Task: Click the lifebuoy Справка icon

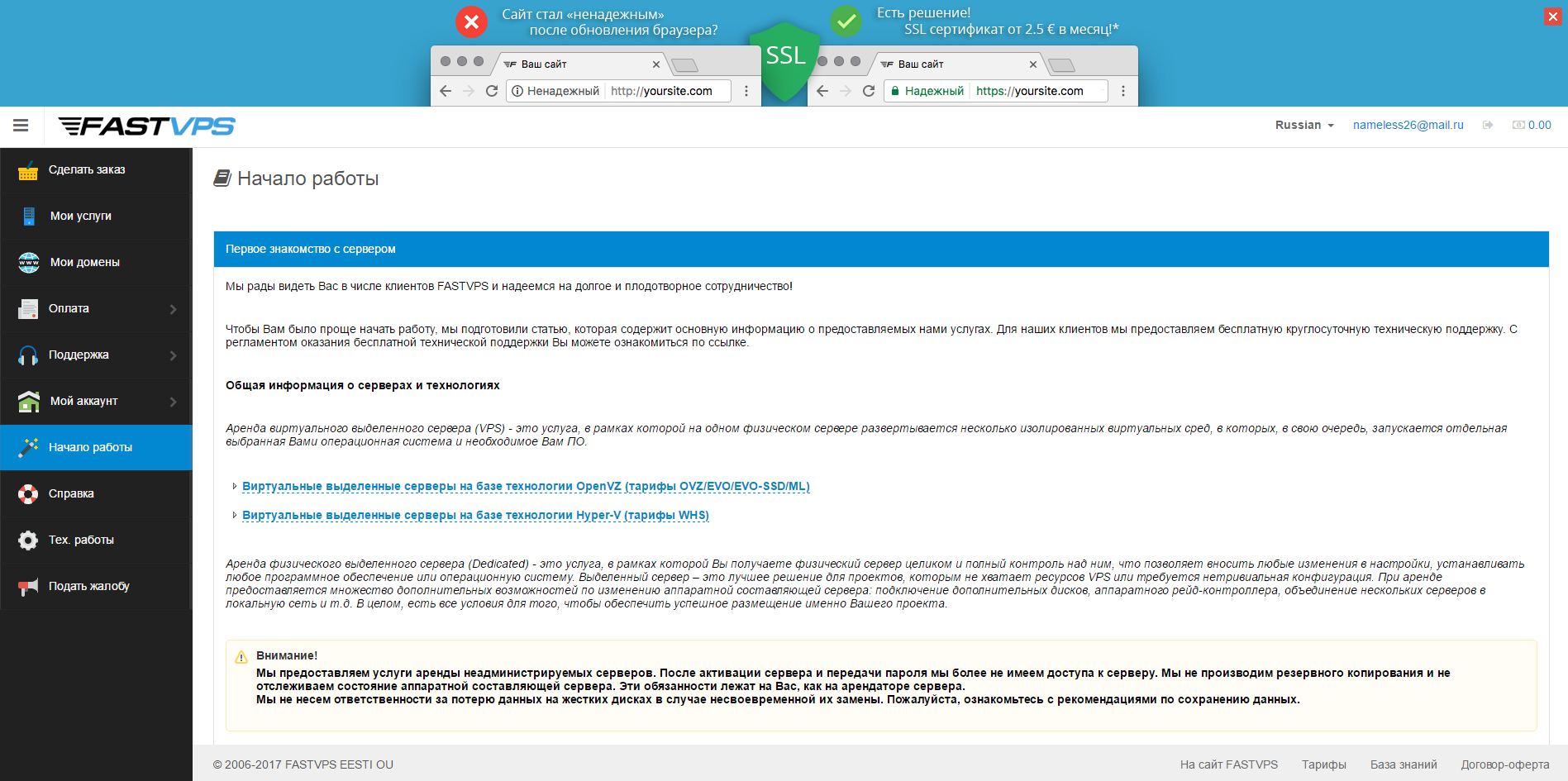Action: 28,494
